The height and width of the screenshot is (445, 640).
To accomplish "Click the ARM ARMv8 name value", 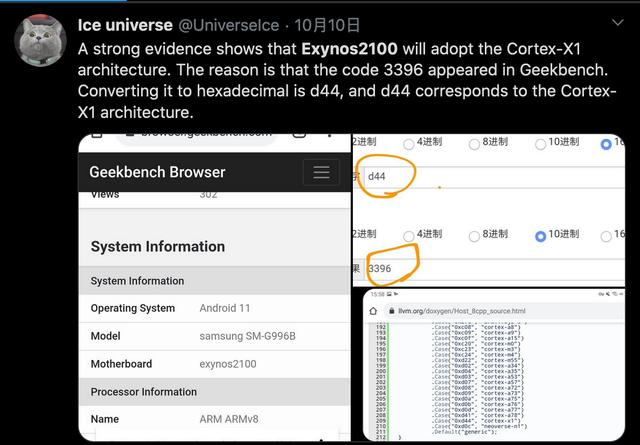I will 229,419.
